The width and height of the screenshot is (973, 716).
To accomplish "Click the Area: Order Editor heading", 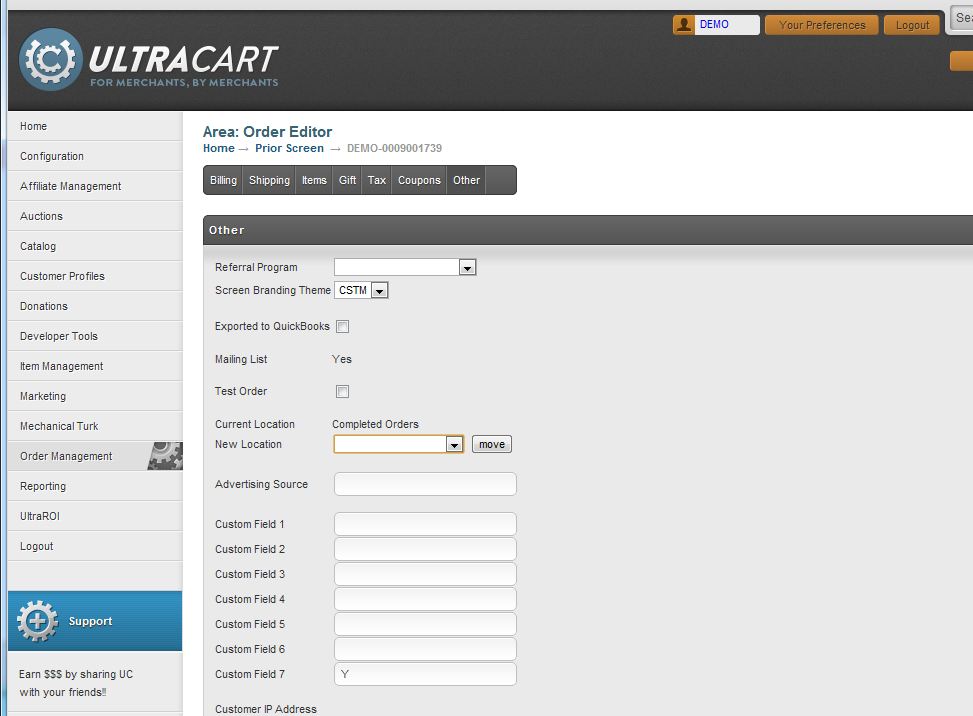I will coord(267,132).
